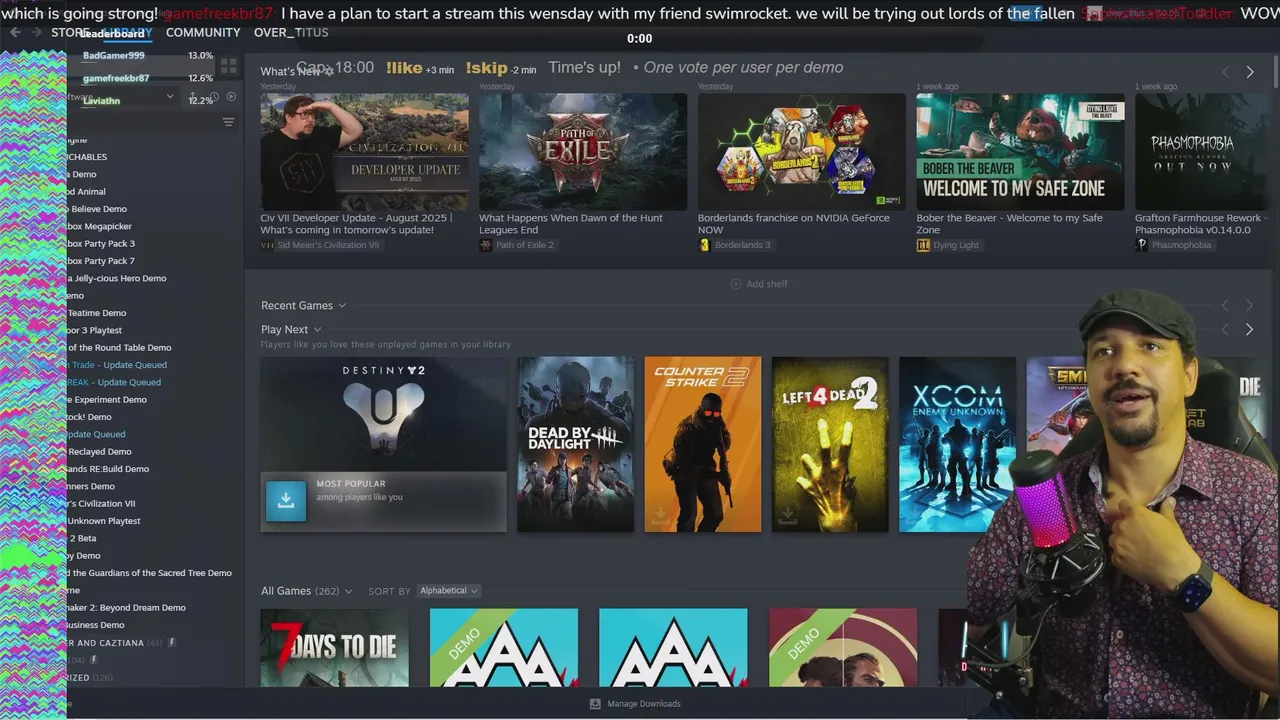Open Civ VII Developer Update news thumbnail
Viewport: 1280px width, 720px height.
(364, 152)
